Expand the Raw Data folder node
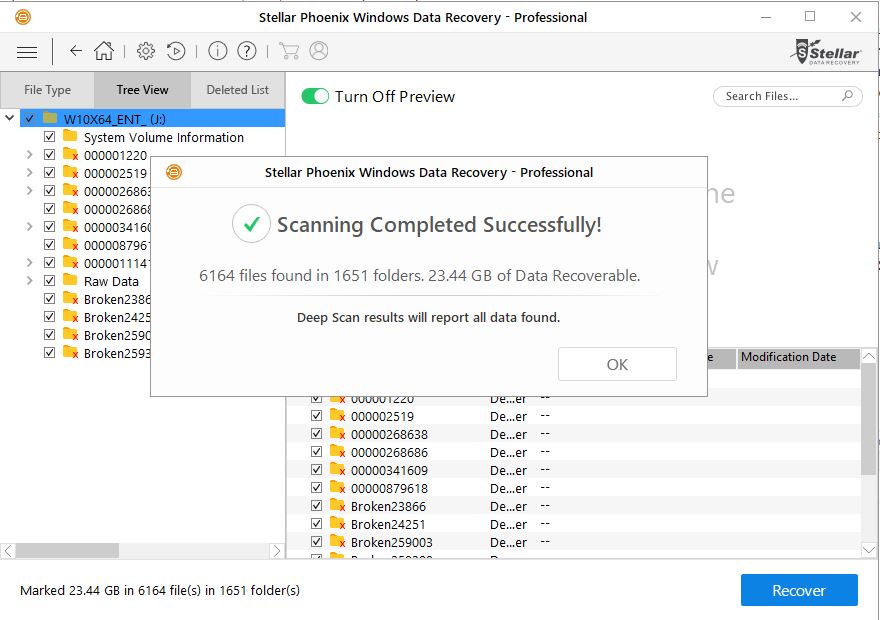 [29, 281]
